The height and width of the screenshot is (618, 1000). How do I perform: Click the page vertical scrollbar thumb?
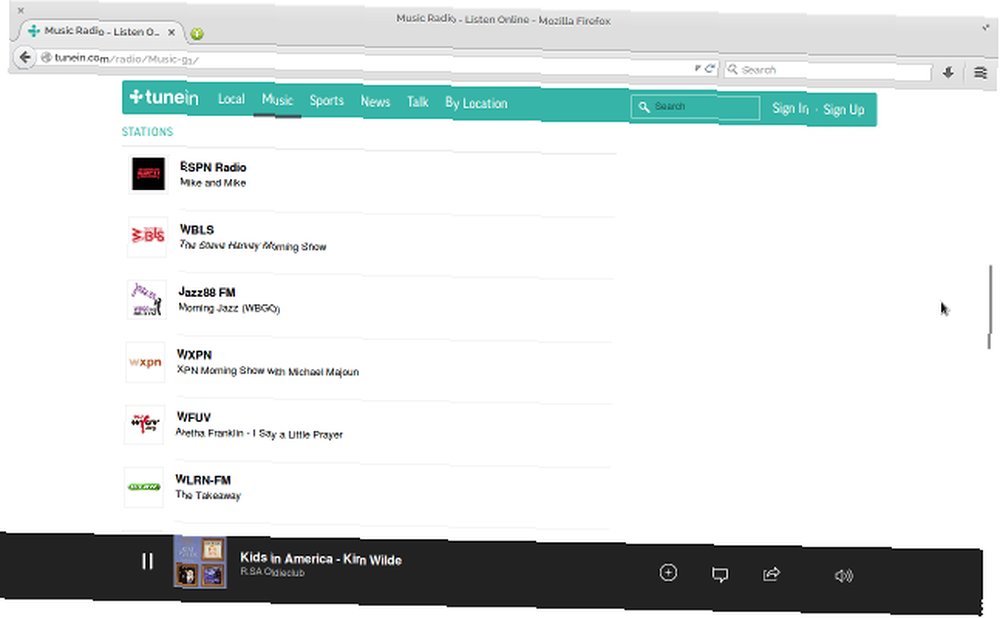tap(990, 307)
